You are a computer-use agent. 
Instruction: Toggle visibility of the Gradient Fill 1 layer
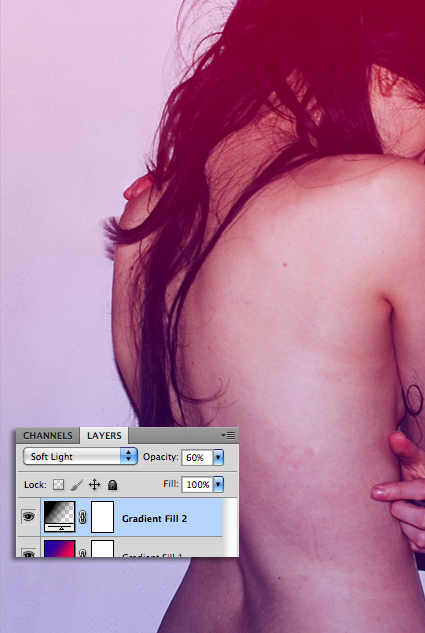tap(28, 554)
